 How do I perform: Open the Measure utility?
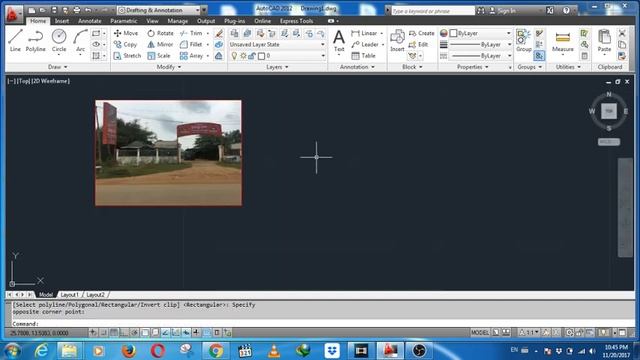click(562, 42)
